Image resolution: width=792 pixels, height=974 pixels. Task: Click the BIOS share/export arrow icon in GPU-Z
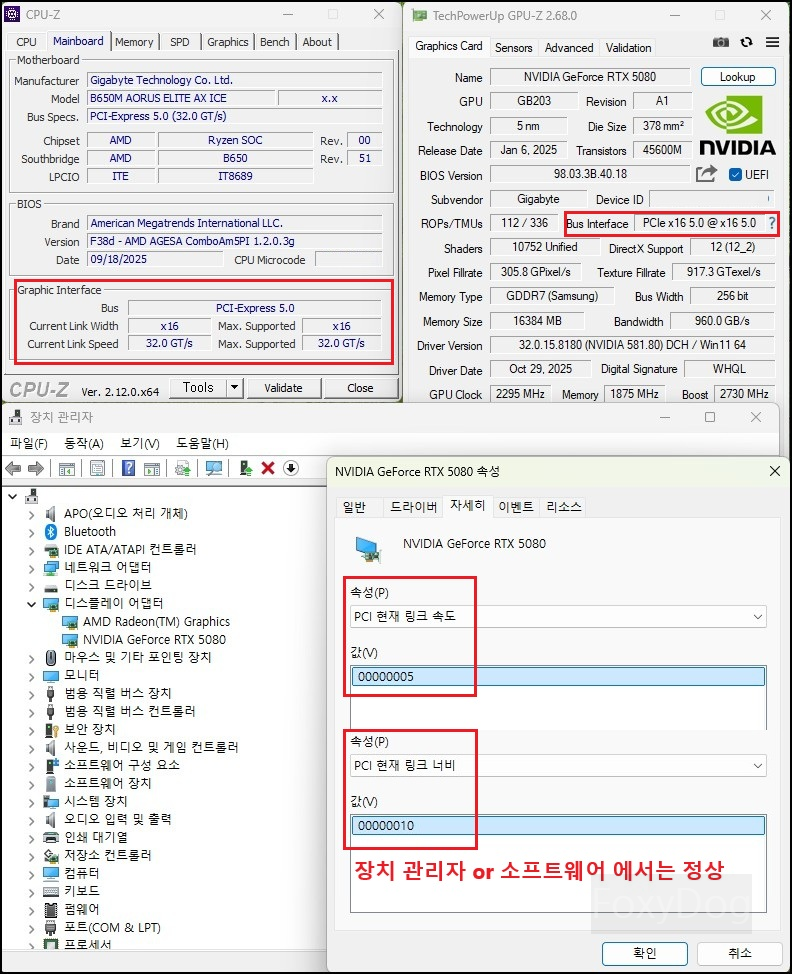pyautogui.click(x=706, y=174)
